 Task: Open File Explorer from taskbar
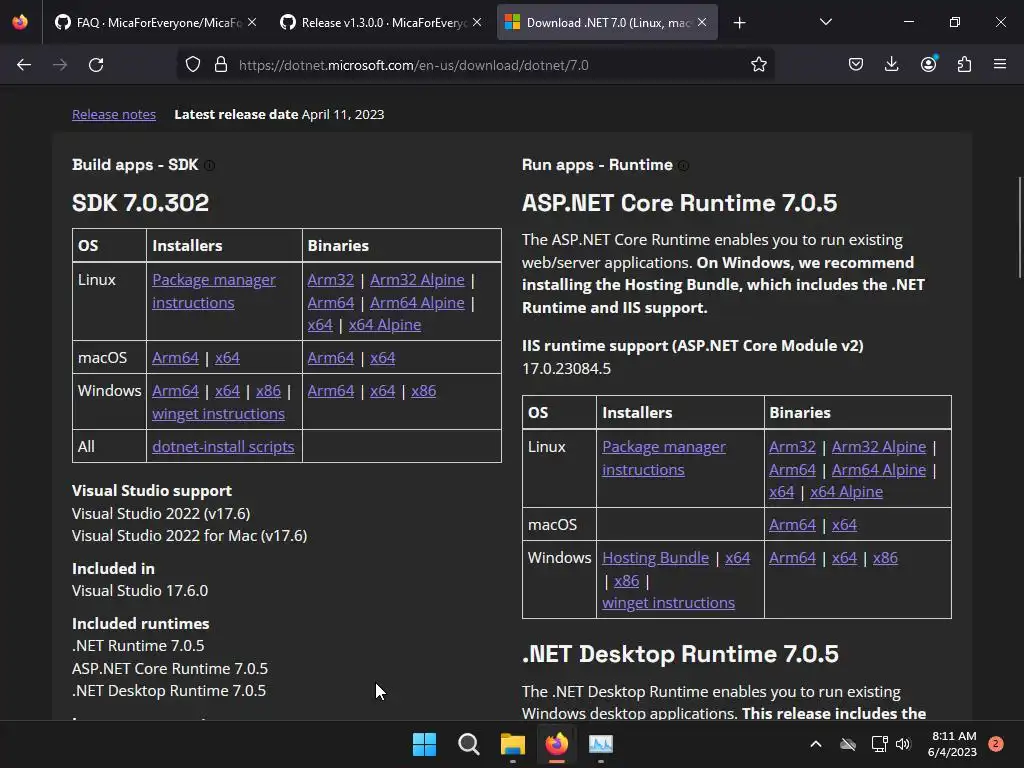tap(513, 744)
